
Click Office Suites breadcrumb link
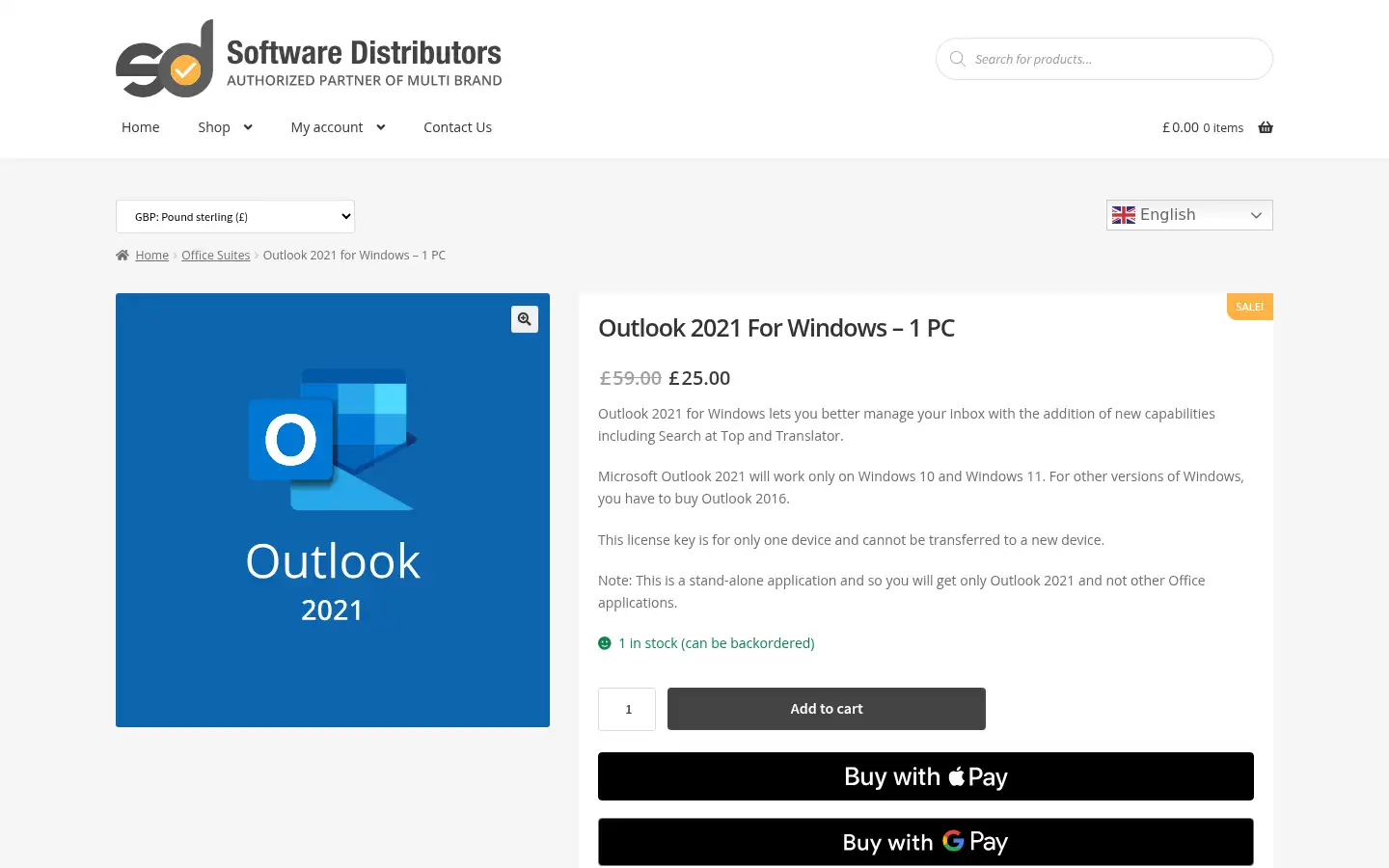(x=216, y=256)
